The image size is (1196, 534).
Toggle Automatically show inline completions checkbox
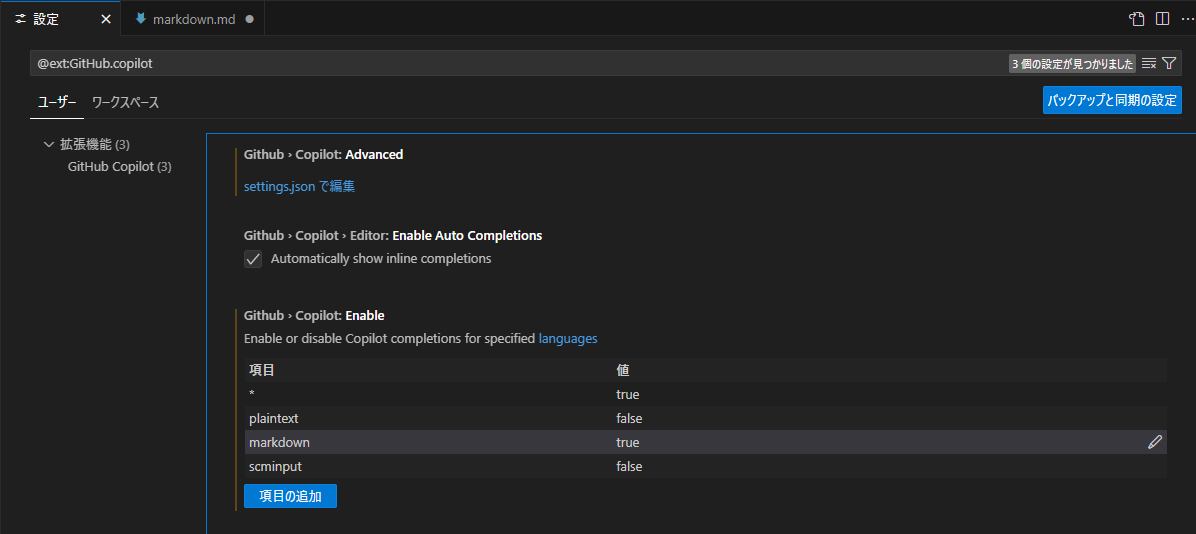click(x=253, y=259)
